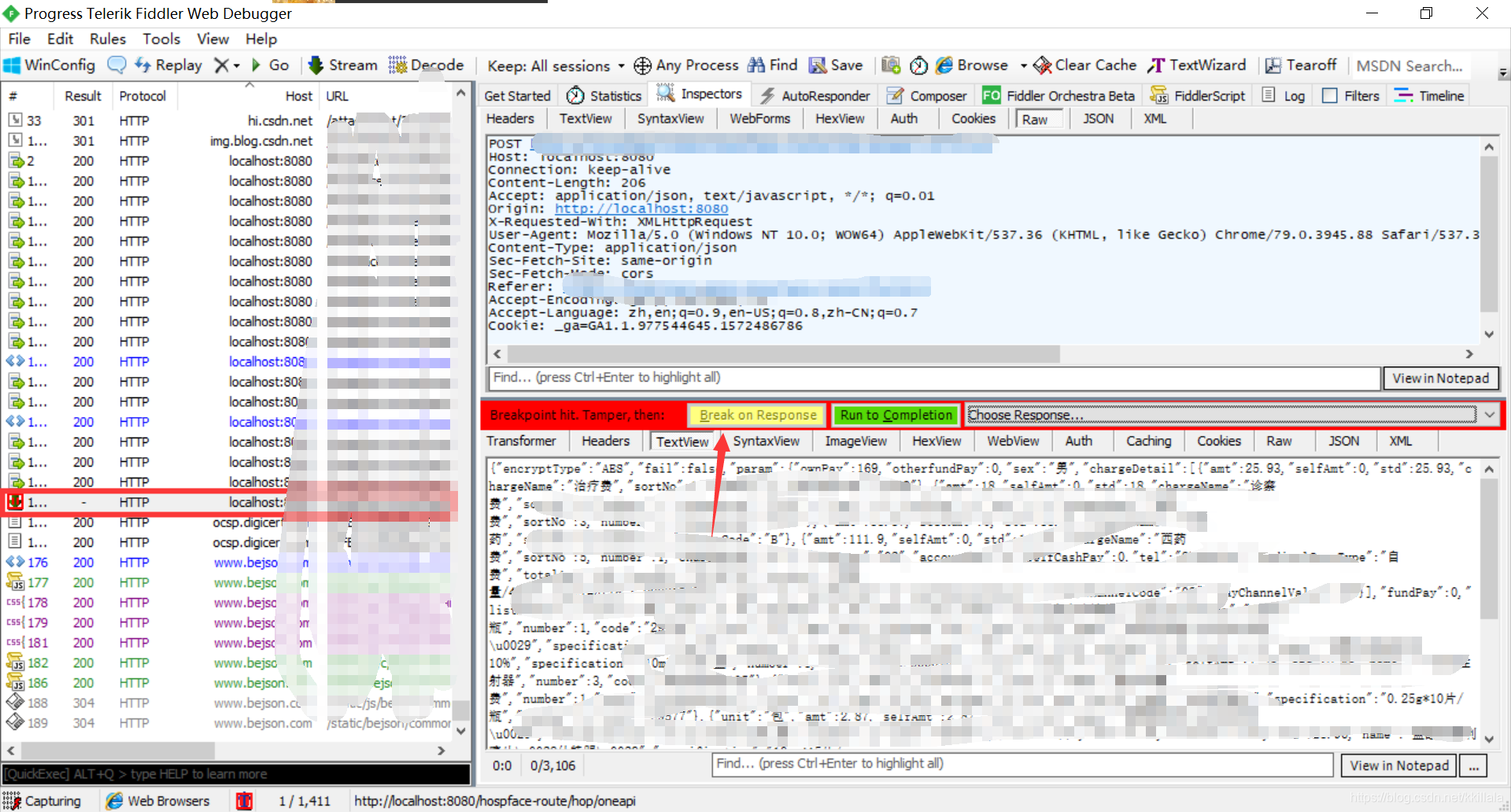Open the Timeline tab
This screenshot has height=812, width=1511.
click(1429, 95)
